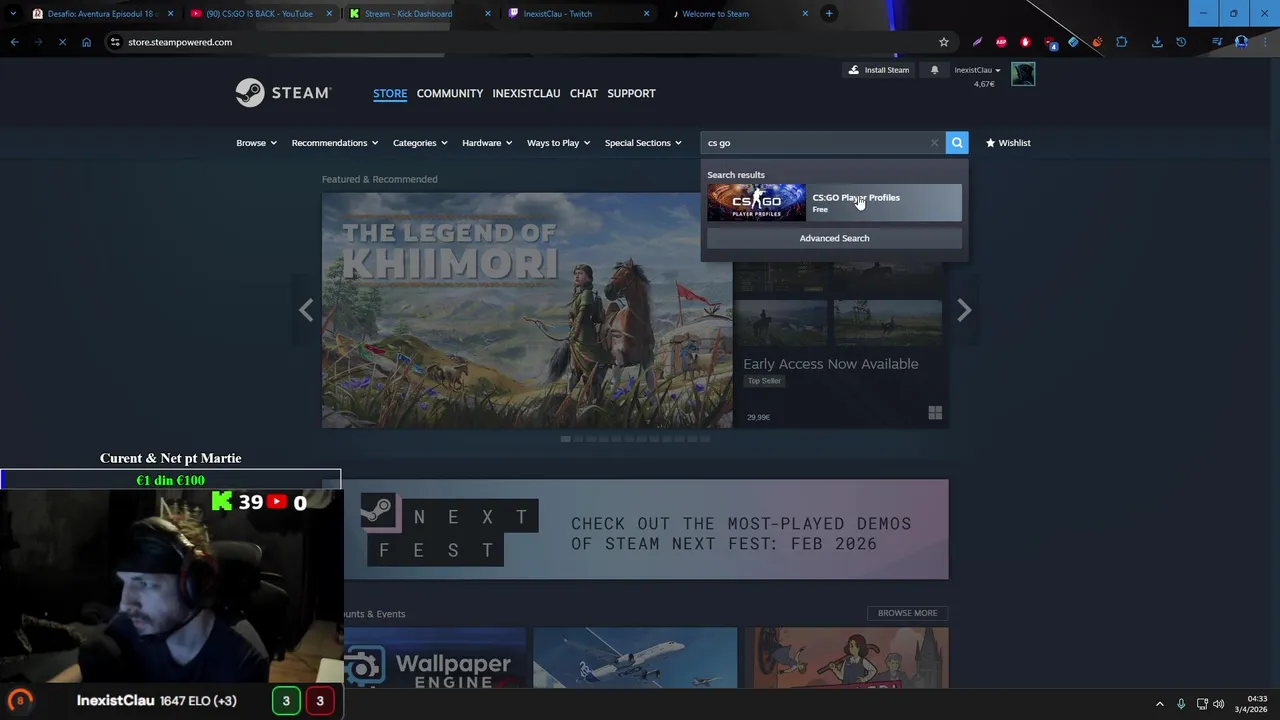Open a new browser tab

click(x=829, y=14)
